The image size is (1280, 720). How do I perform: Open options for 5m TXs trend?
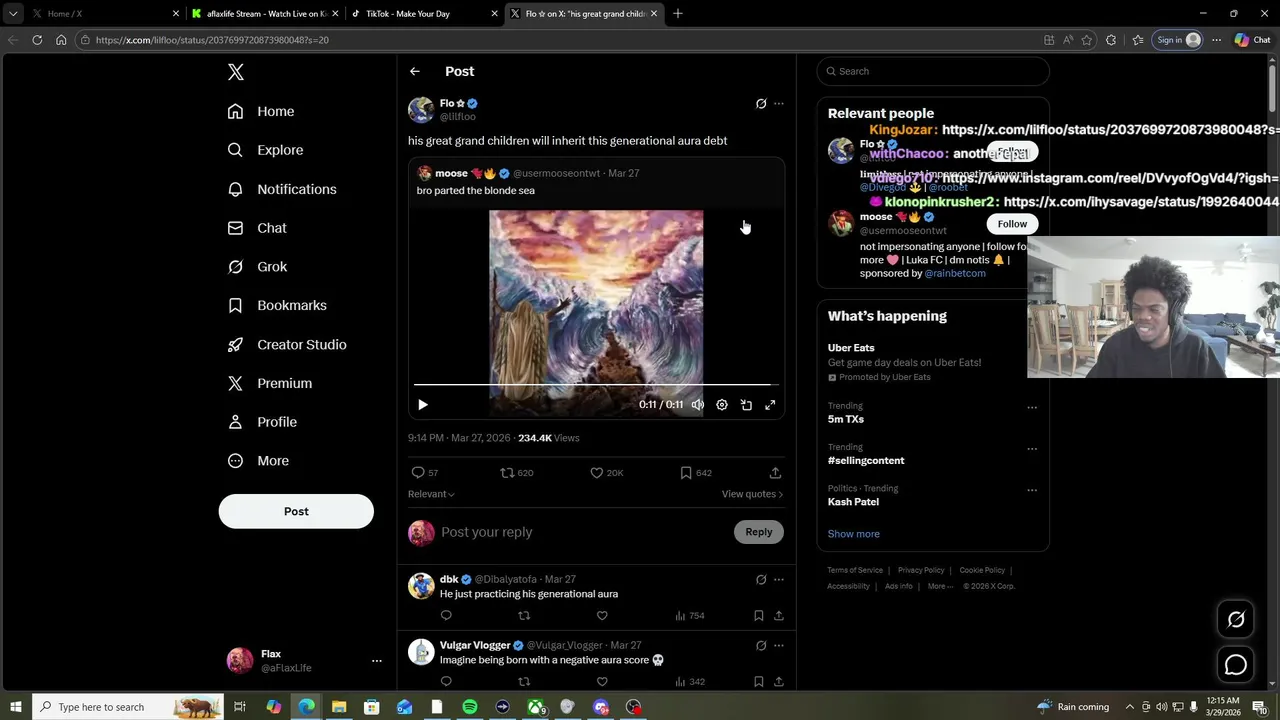click(x=1032, y=407)
